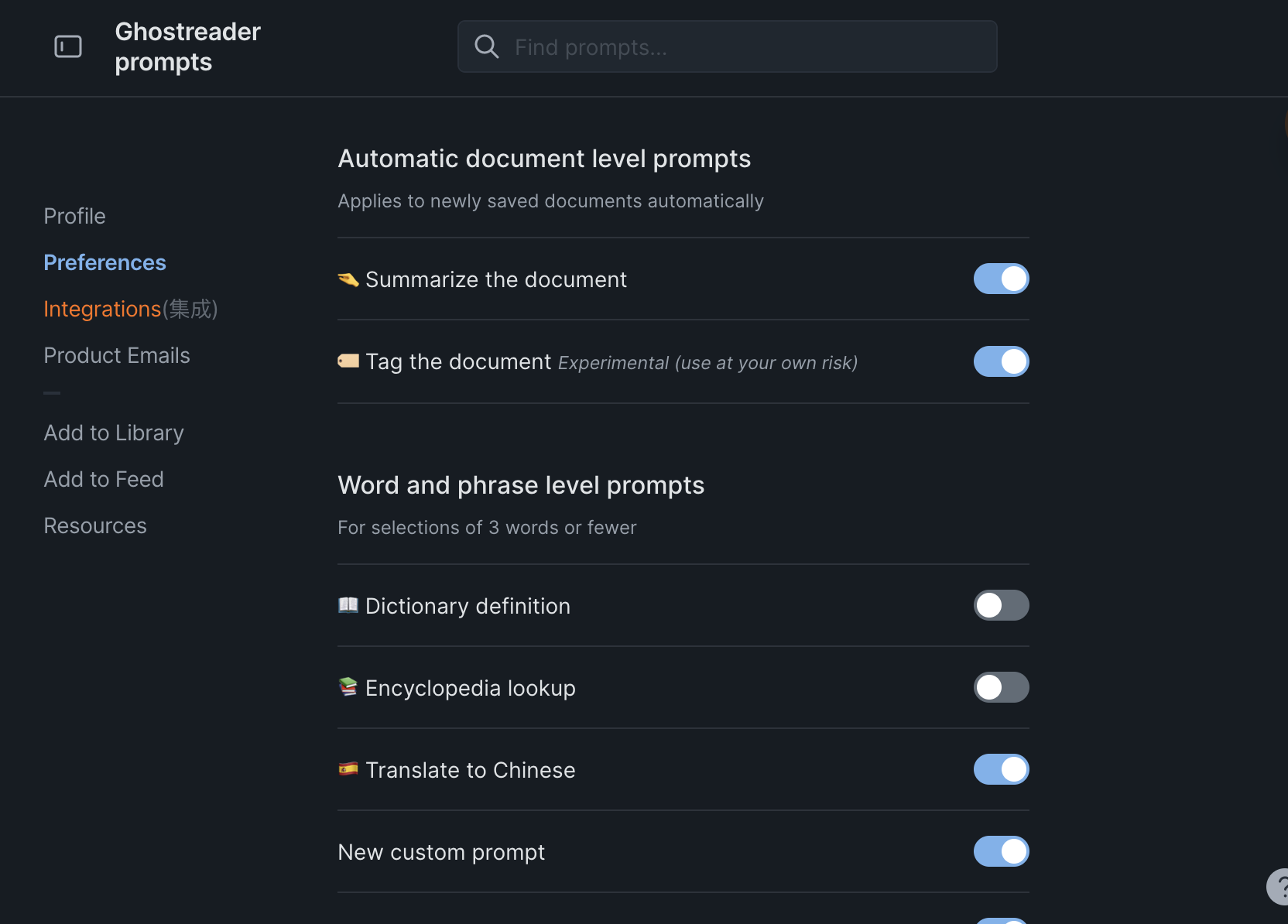Open the help question mark button

coord(1279,887)
